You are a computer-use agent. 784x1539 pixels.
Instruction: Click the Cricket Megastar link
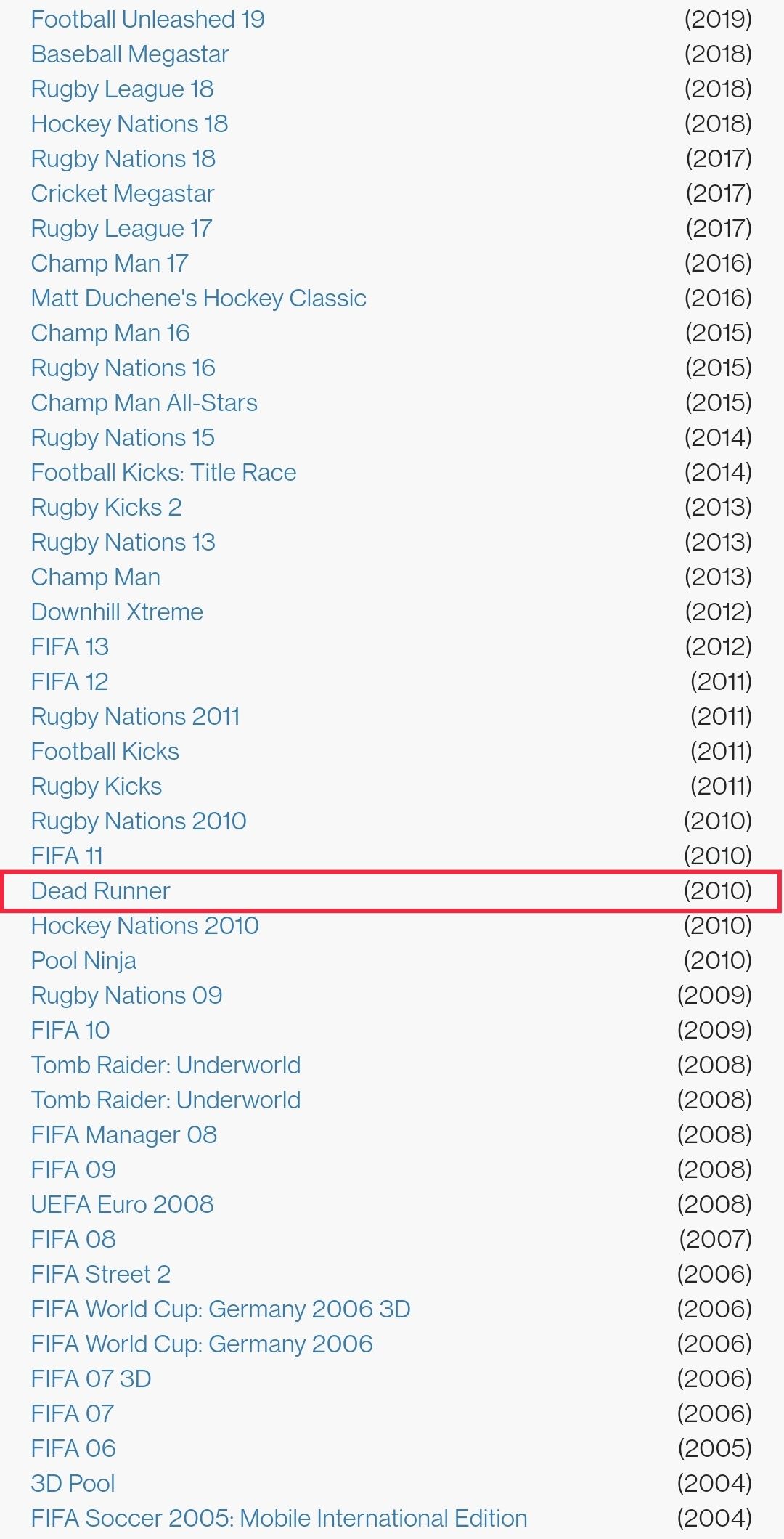(122, 194)
